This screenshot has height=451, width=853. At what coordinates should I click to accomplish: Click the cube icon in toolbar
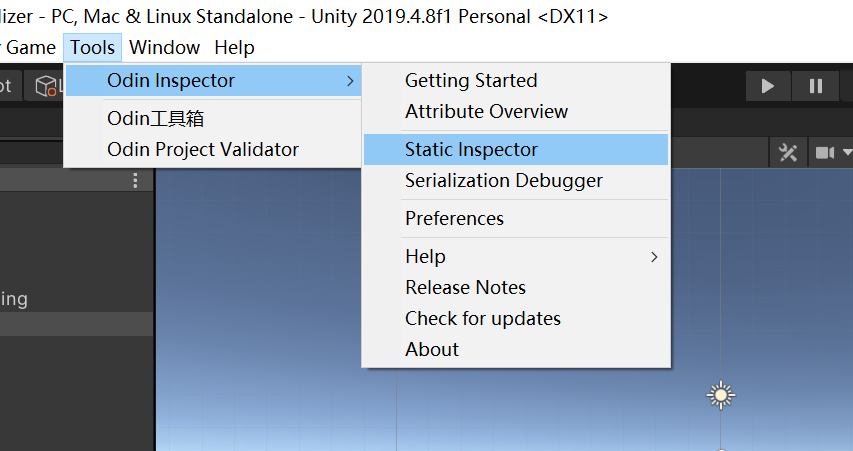(x=46, y=86)
